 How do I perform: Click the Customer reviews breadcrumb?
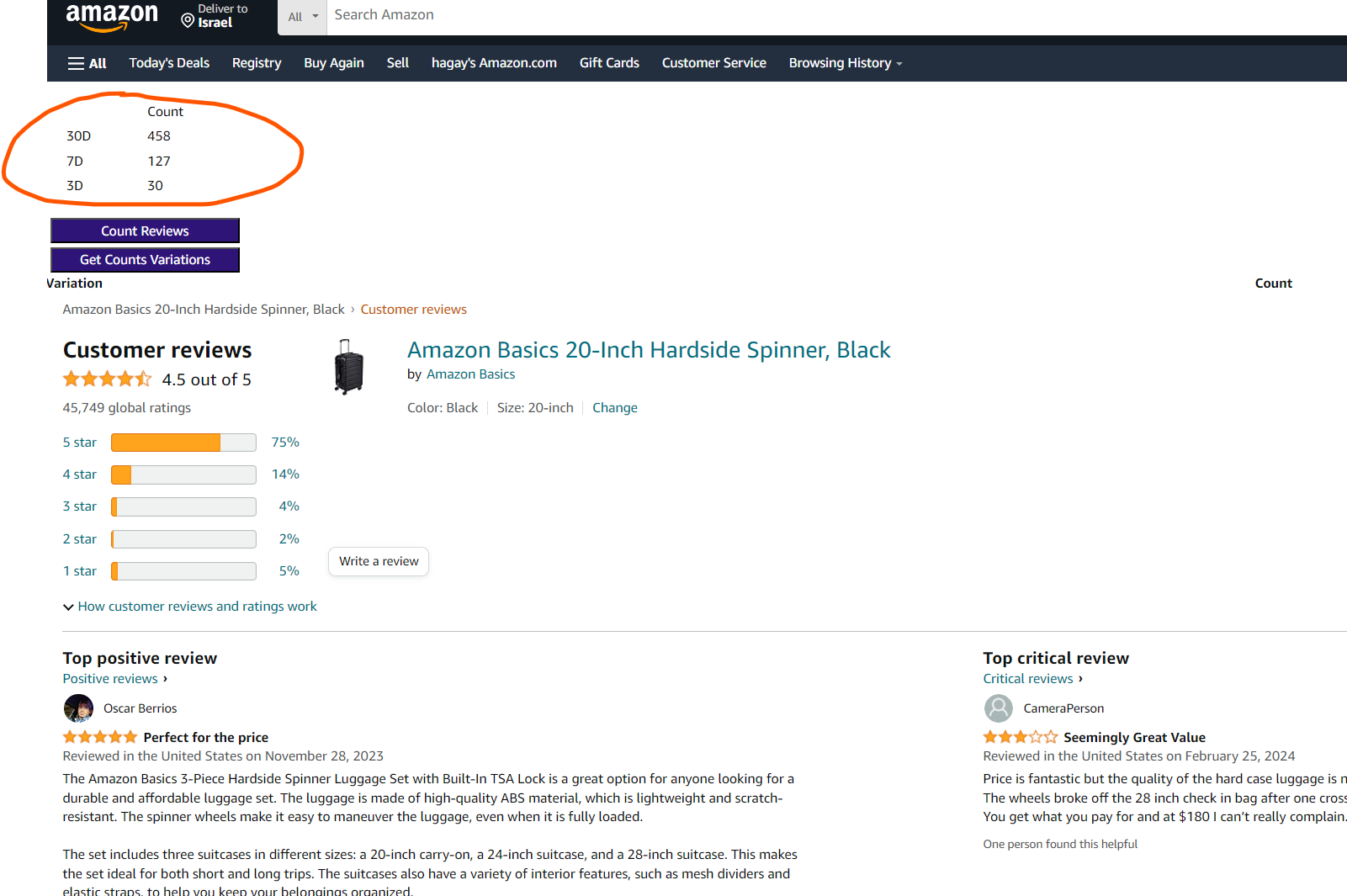tap(414, 310)
